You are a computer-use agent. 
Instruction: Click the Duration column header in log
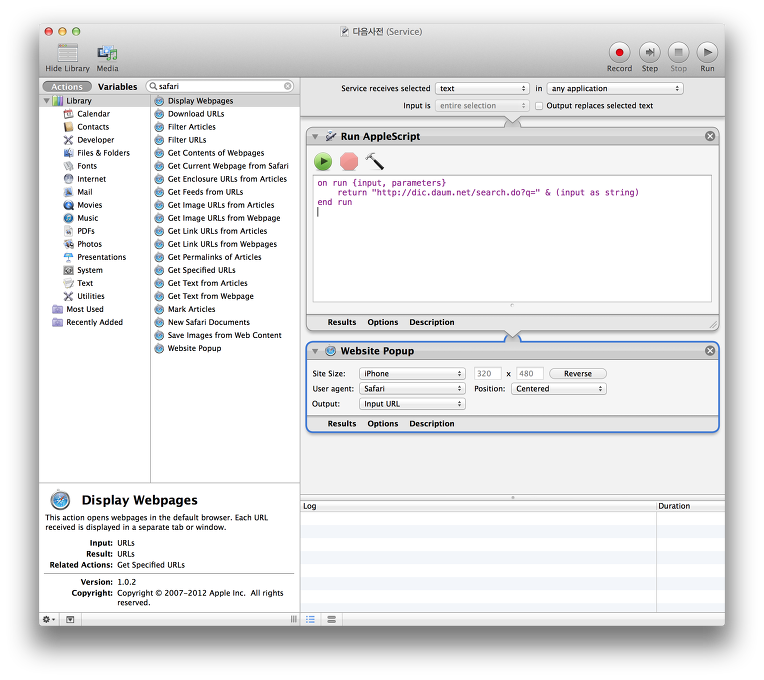coord(690,506)
